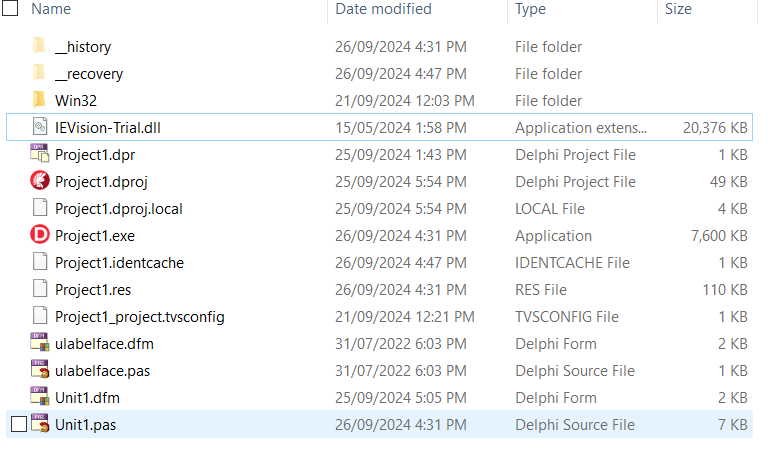The height and width of the screenshot is (469, 773).
Task: Click the Win32 folder icon
Action: (x=39, y=100)
